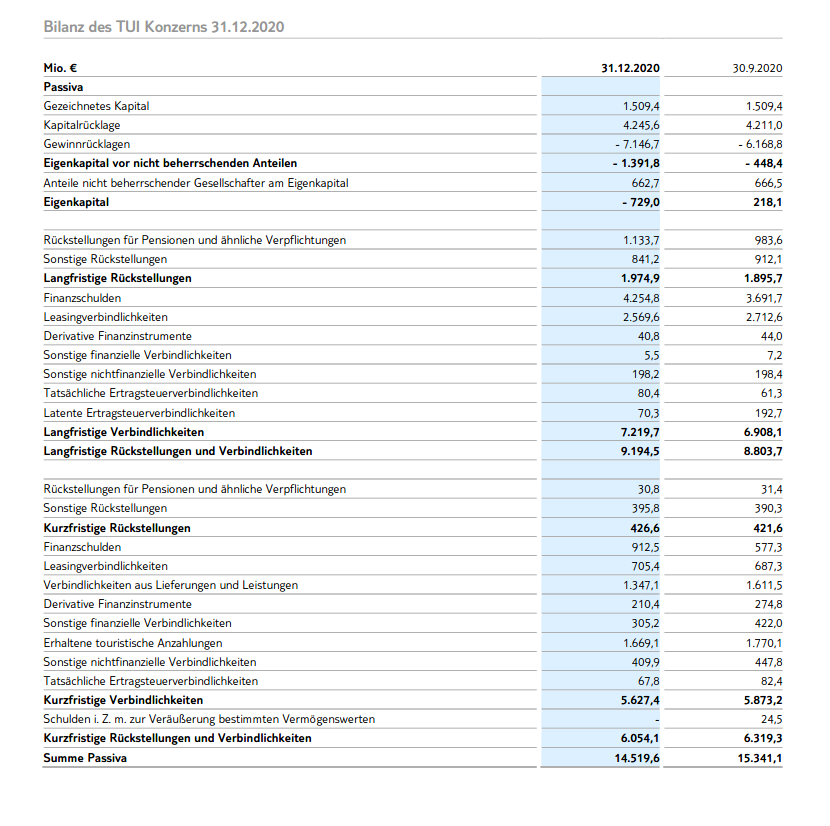Select the 'Summe Passiva' row label

tap(85, 758)
